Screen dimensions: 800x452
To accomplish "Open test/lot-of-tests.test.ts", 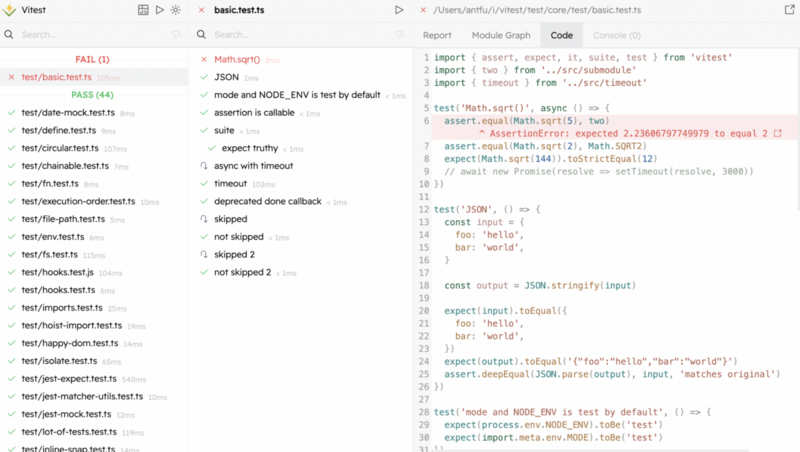I will tap(94, 432).
